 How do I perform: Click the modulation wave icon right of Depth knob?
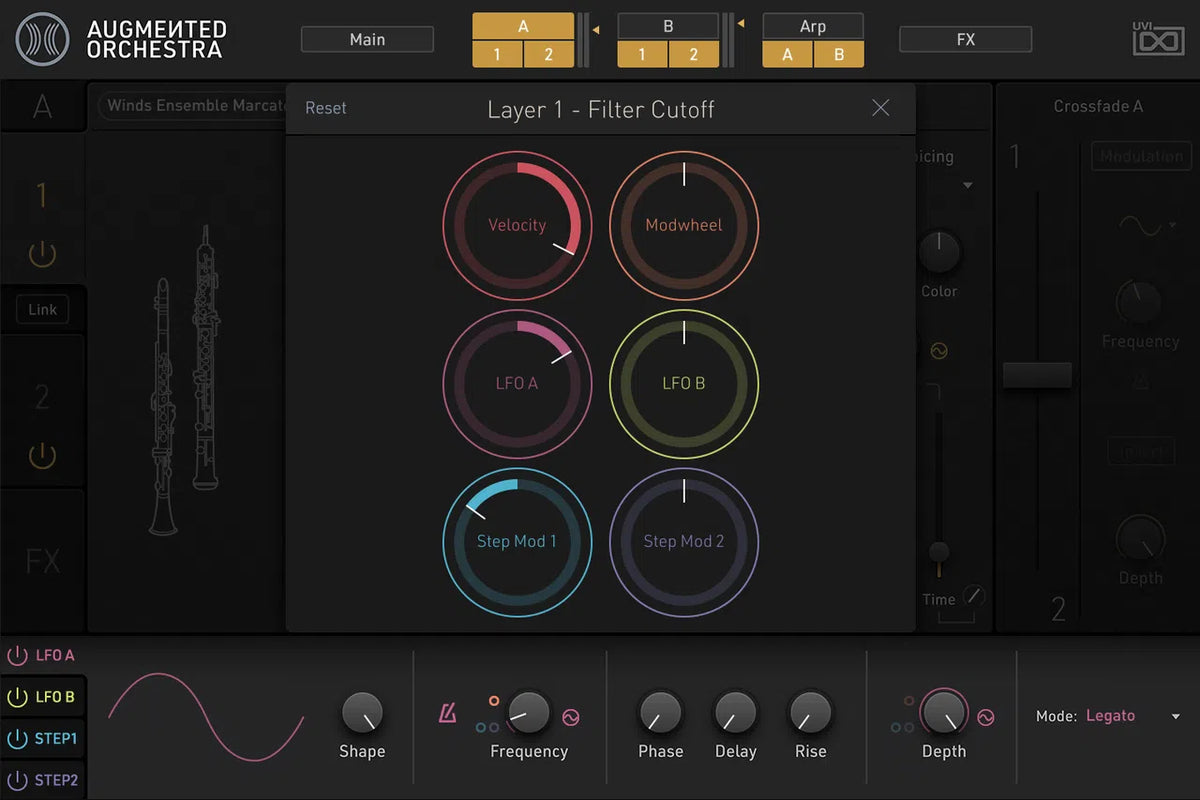pos(986,717)
